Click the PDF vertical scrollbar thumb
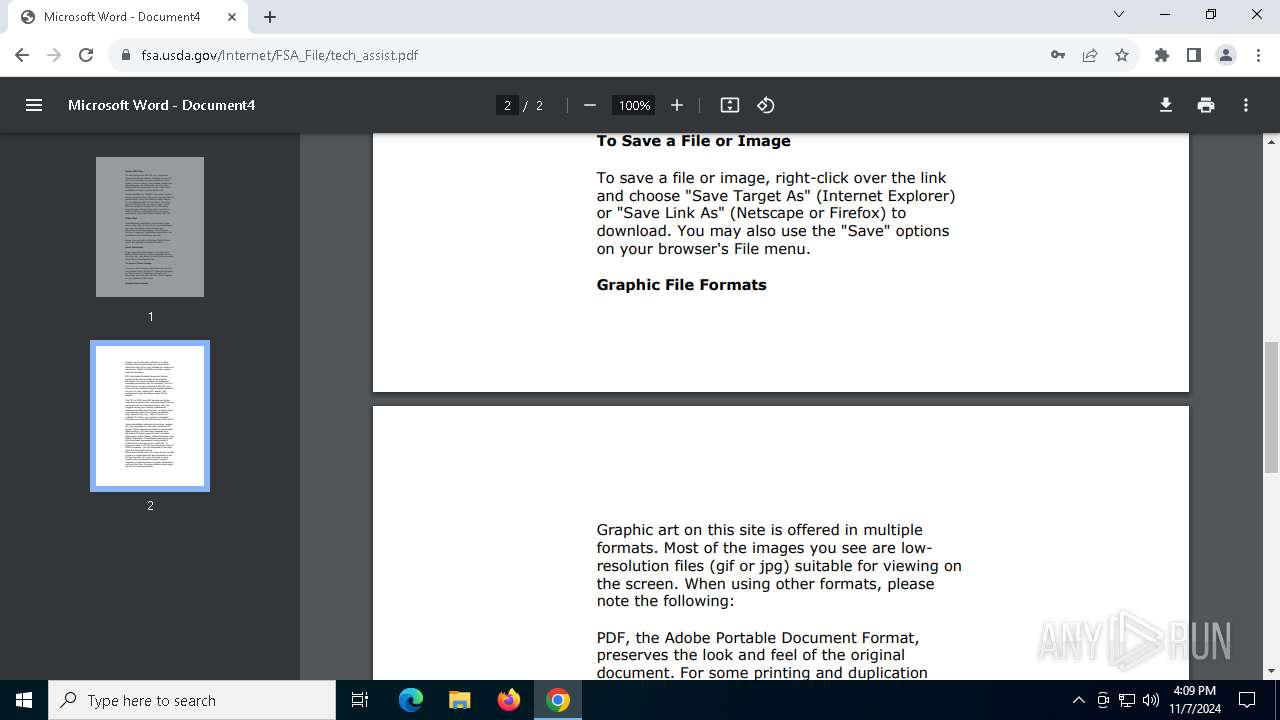Image resolution: width=1280 pixels, height=720 pixels. [1271, 407]
